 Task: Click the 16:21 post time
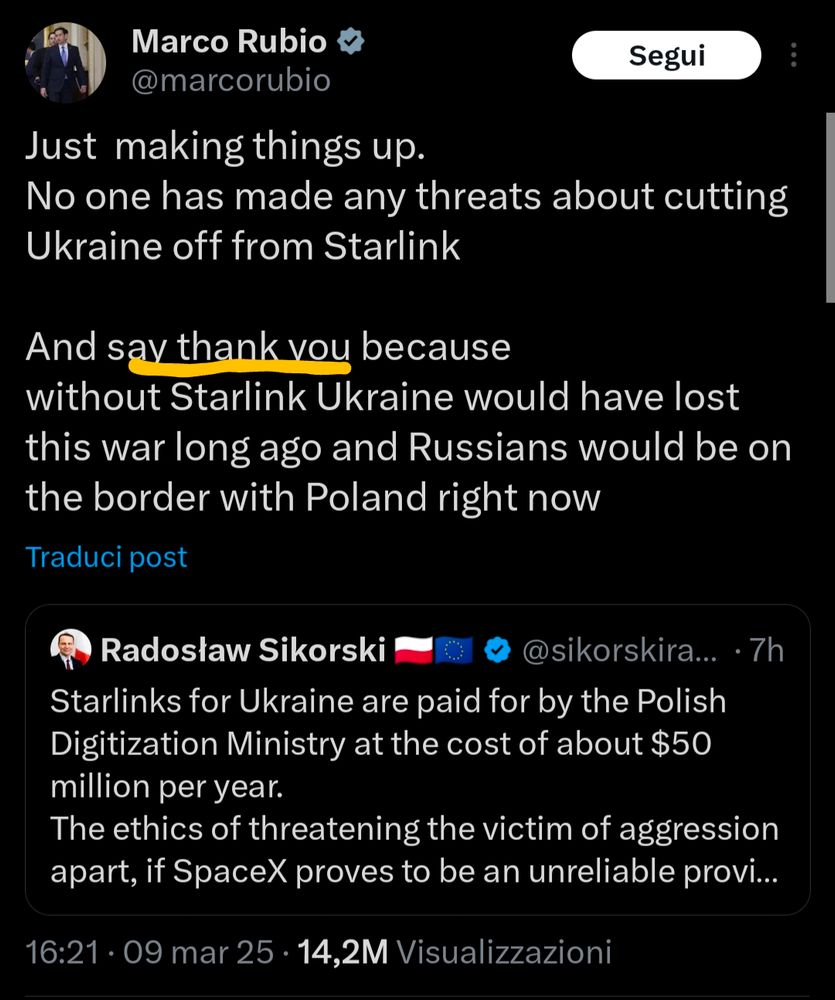coord(62,952)
